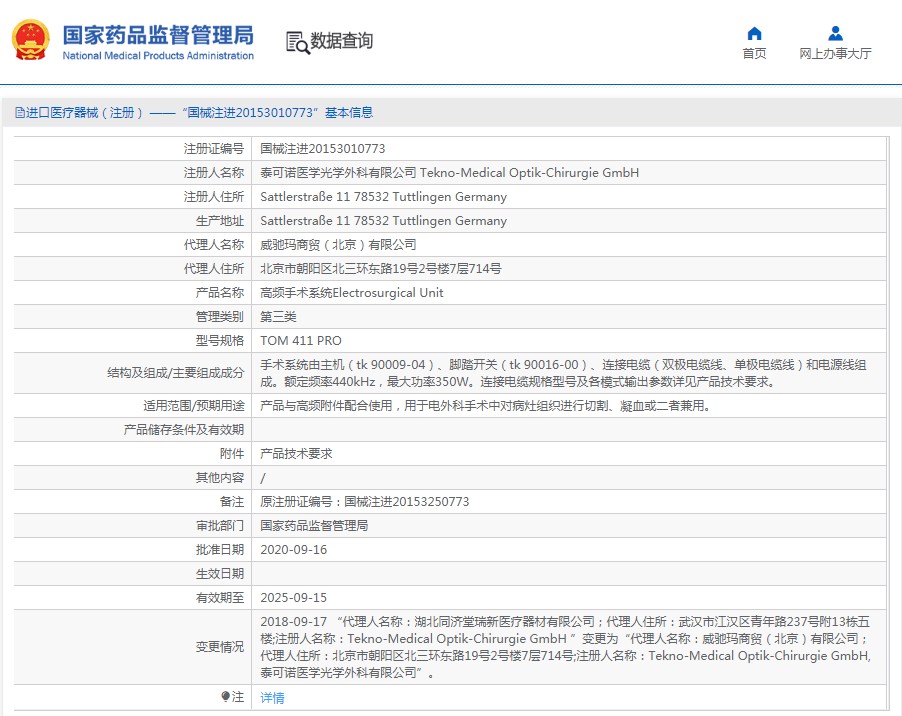Select approving department value 国家药品监督管理局
Screen dimensions: 902x716
314,526
